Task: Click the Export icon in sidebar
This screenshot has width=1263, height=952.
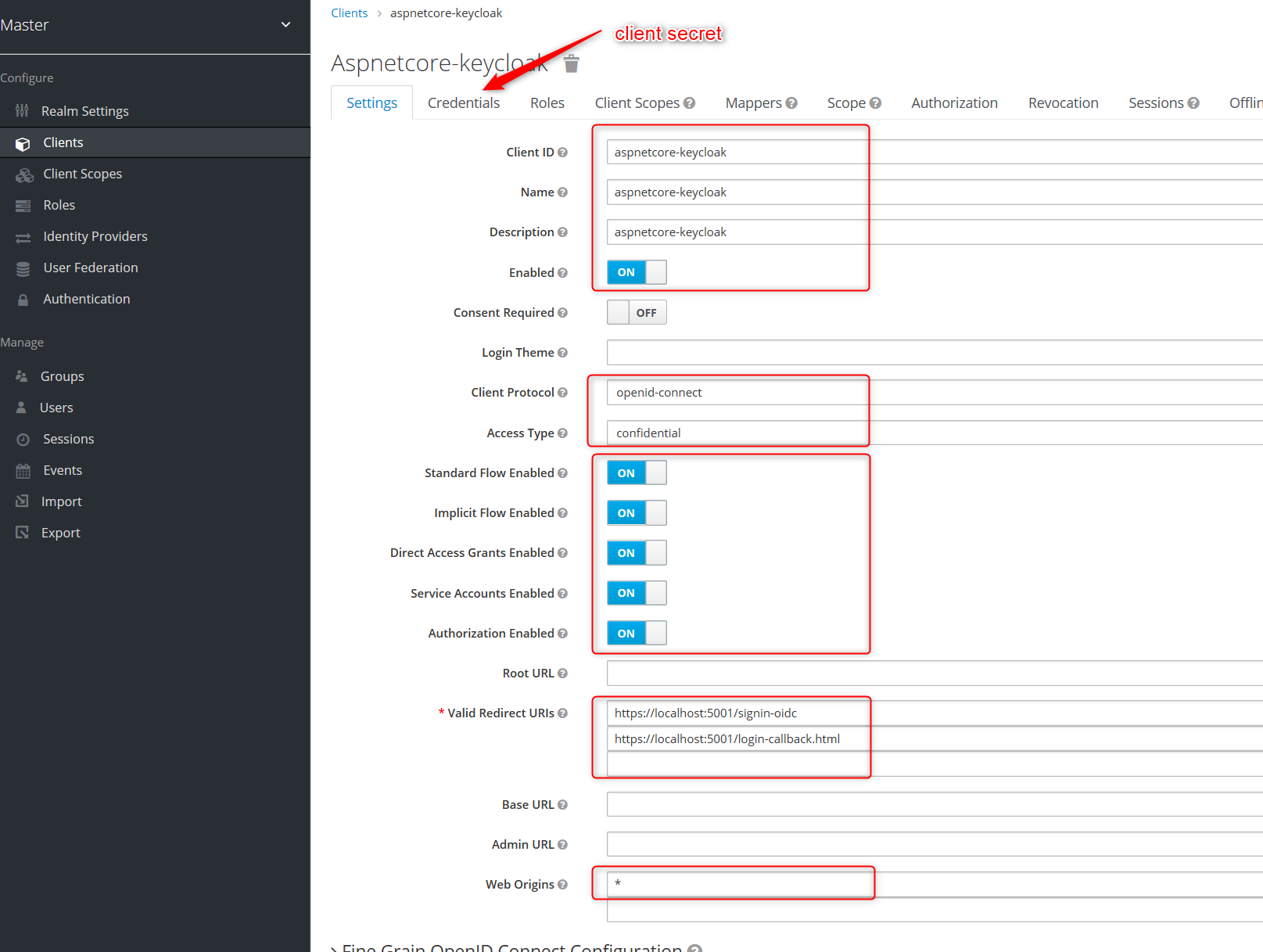Action: (22, 533)
